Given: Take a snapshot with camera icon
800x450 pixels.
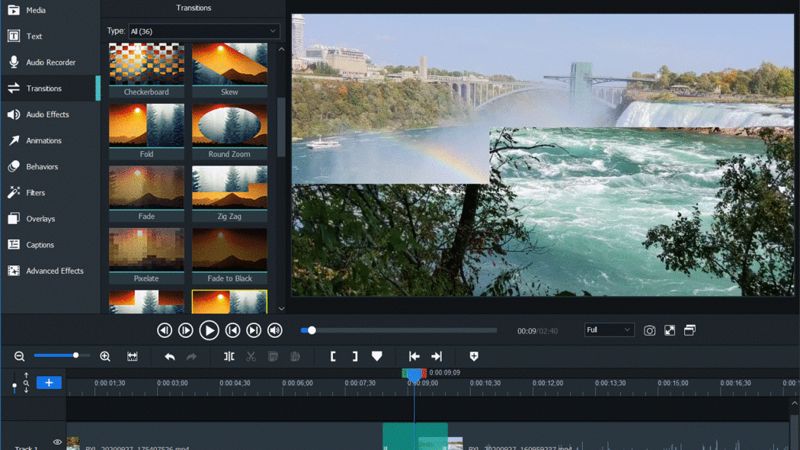Looking at the screenshot, I should (649, 331).
